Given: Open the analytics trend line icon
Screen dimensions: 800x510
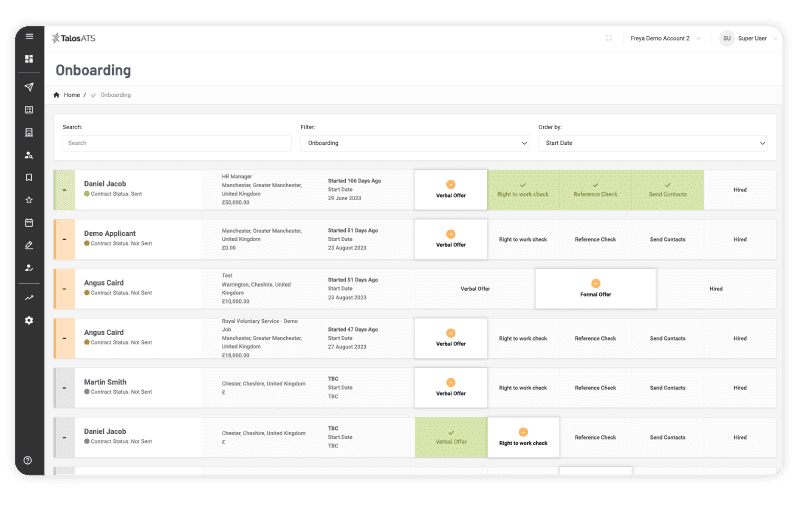Looking at the screenshot, I should (x=29, y=298).
